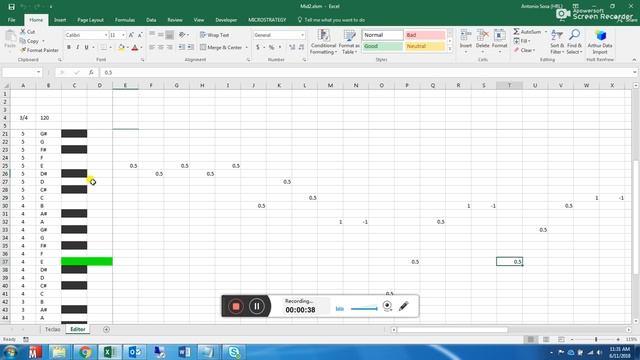Open Skype from the taskbar
Screen dimensions: 640x360
pos(234,352)
